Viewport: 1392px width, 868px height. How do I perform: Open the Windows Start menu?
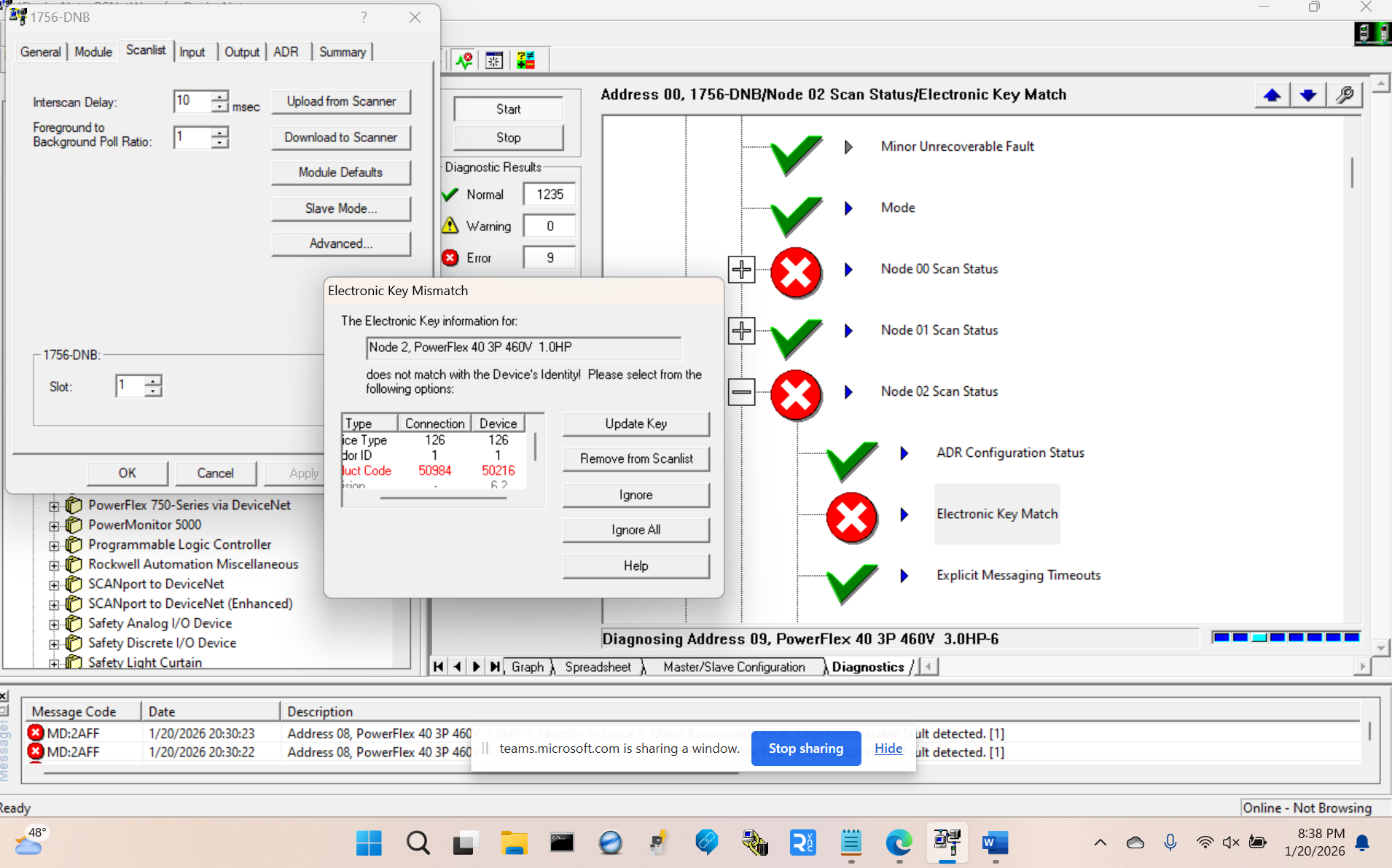click(x=369, y=843)
